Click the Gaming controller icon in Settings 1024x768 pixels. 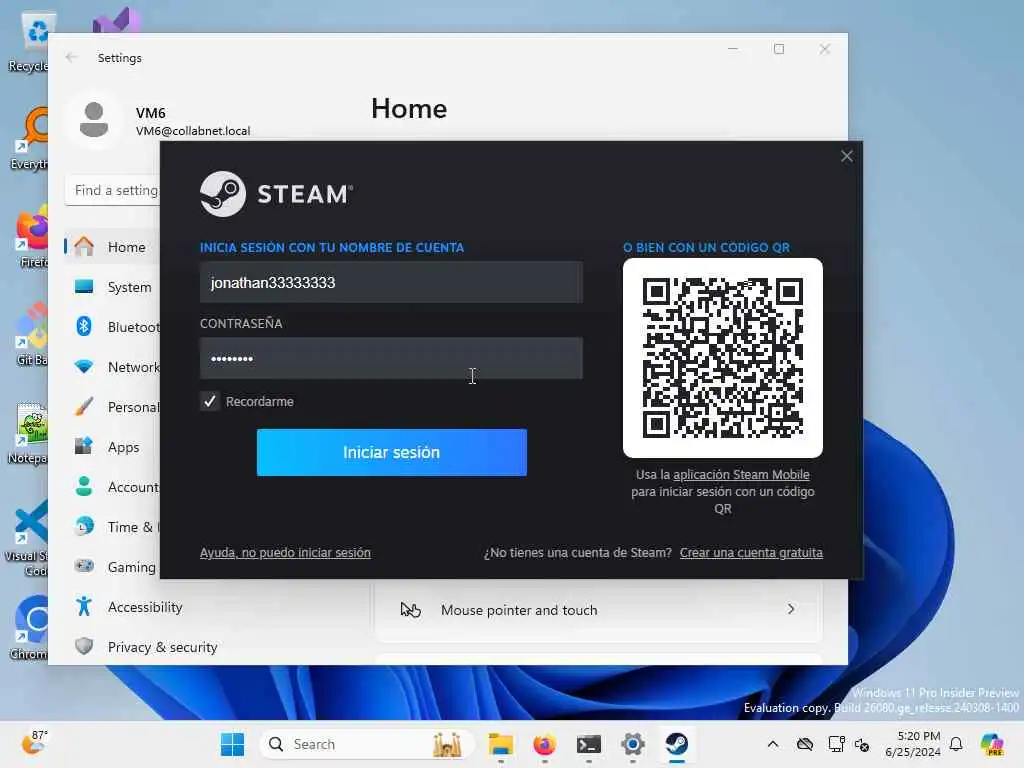[x=84, y=566]
